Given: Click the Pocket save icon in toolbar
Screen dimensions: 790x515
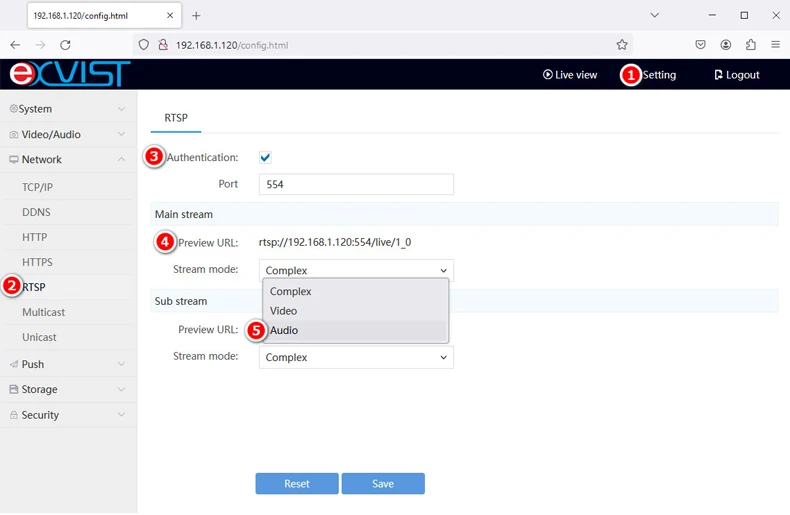Looking at the screenshot, I should 701,45.
